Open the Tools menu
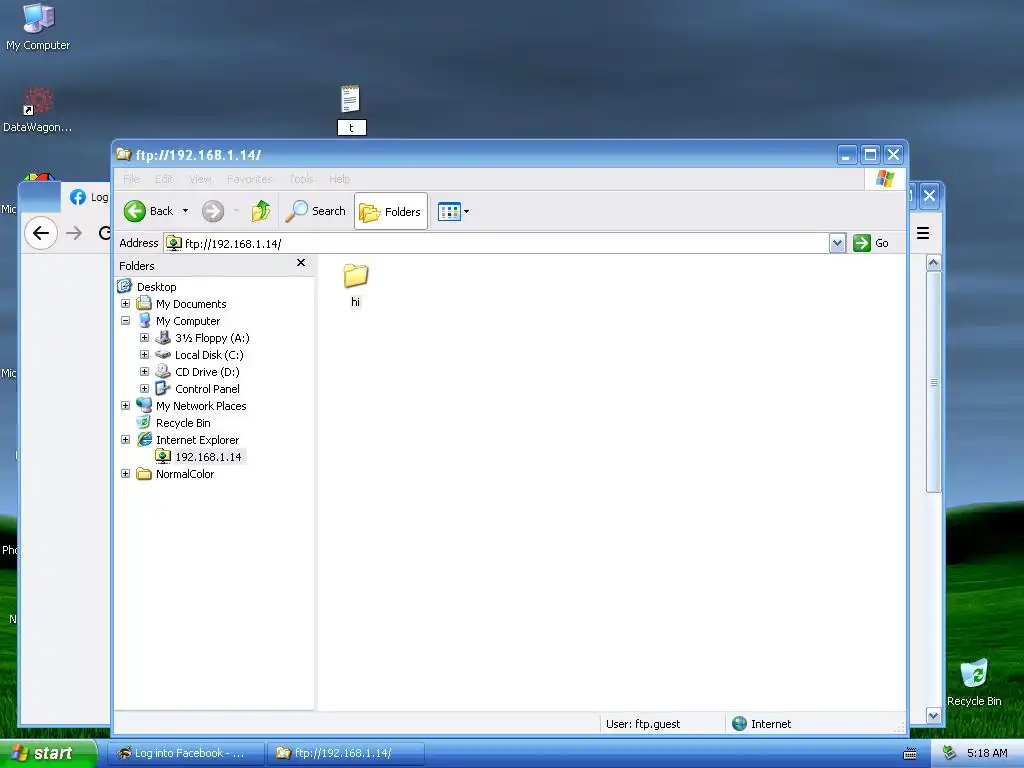Screen dimensions: 1024x768 point(301,179)
